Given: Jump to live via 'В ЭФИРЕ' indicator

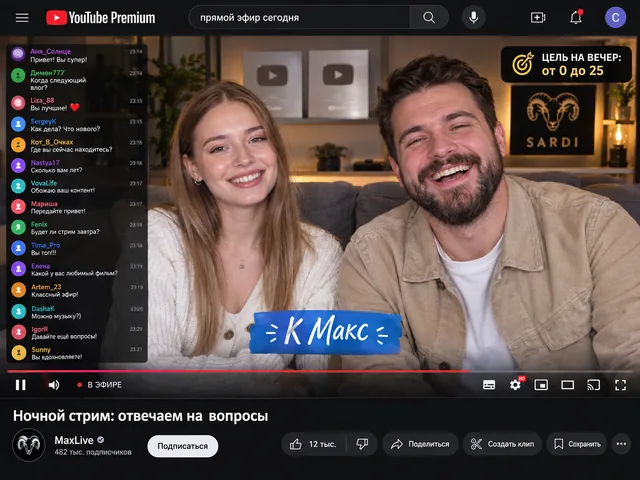Looking at the screenshot, I should point(99,385).
